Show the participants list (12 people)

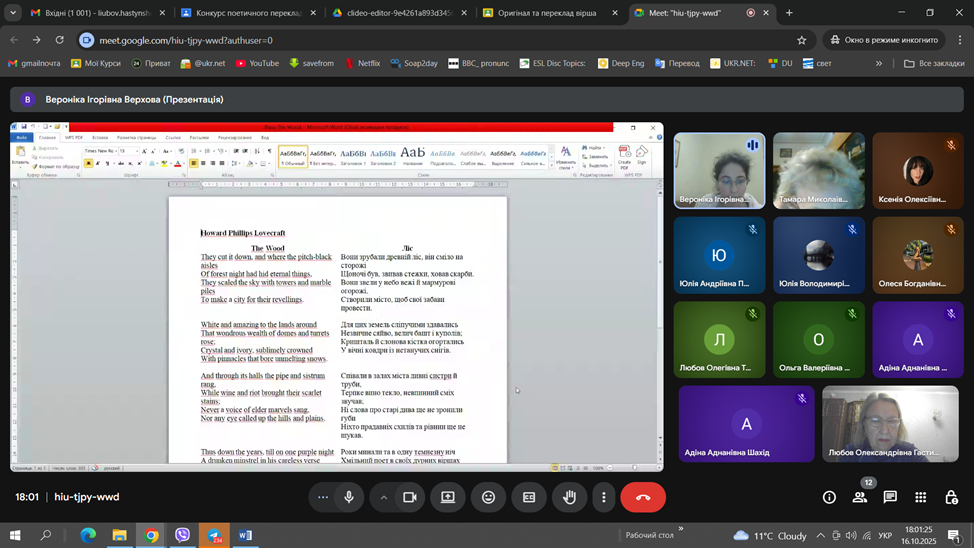[x=860, y=497]
